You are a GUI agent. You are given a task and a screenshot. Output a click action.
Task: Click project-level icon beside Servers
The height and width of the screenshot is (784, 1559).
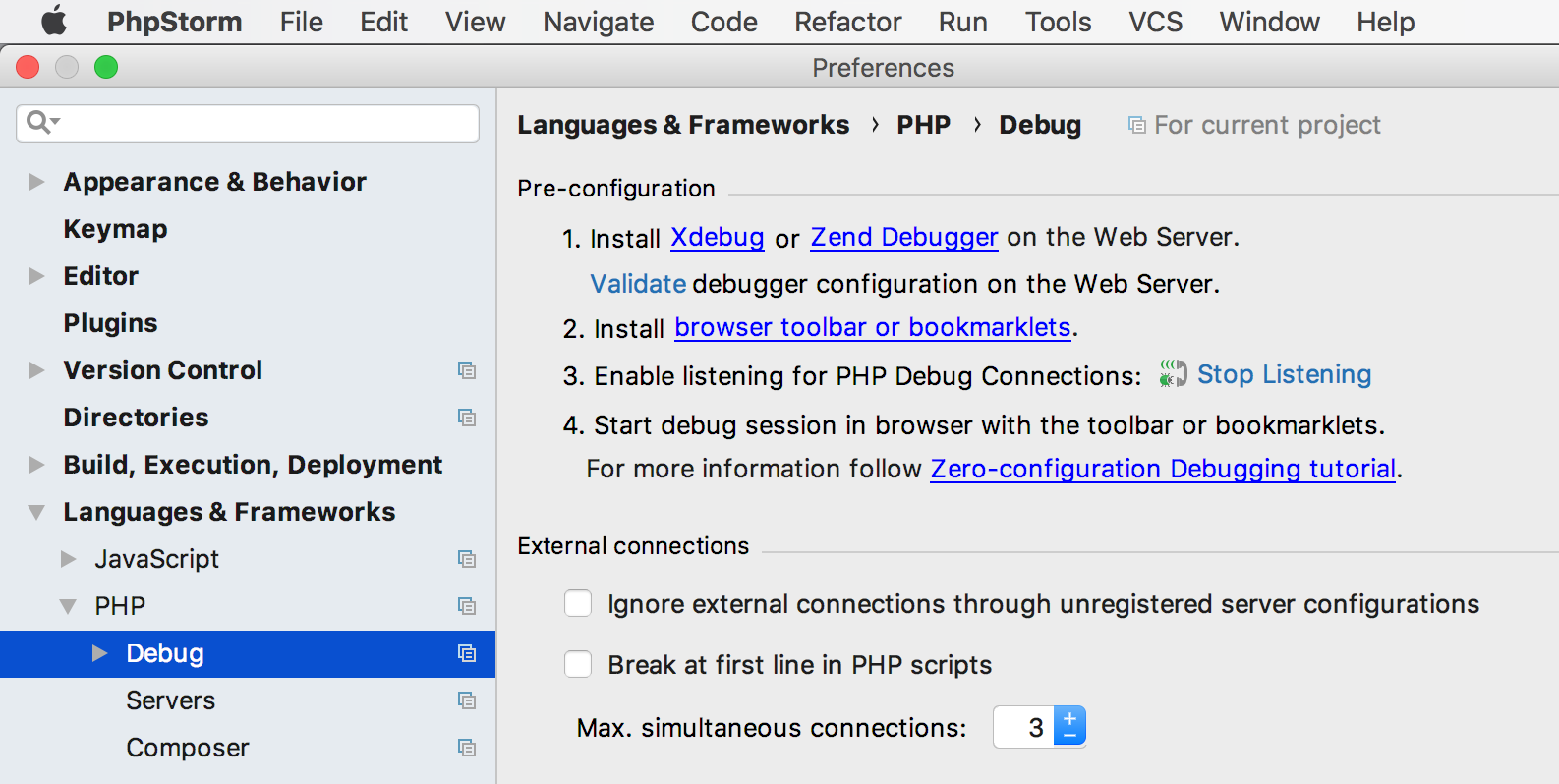(467, 700)
